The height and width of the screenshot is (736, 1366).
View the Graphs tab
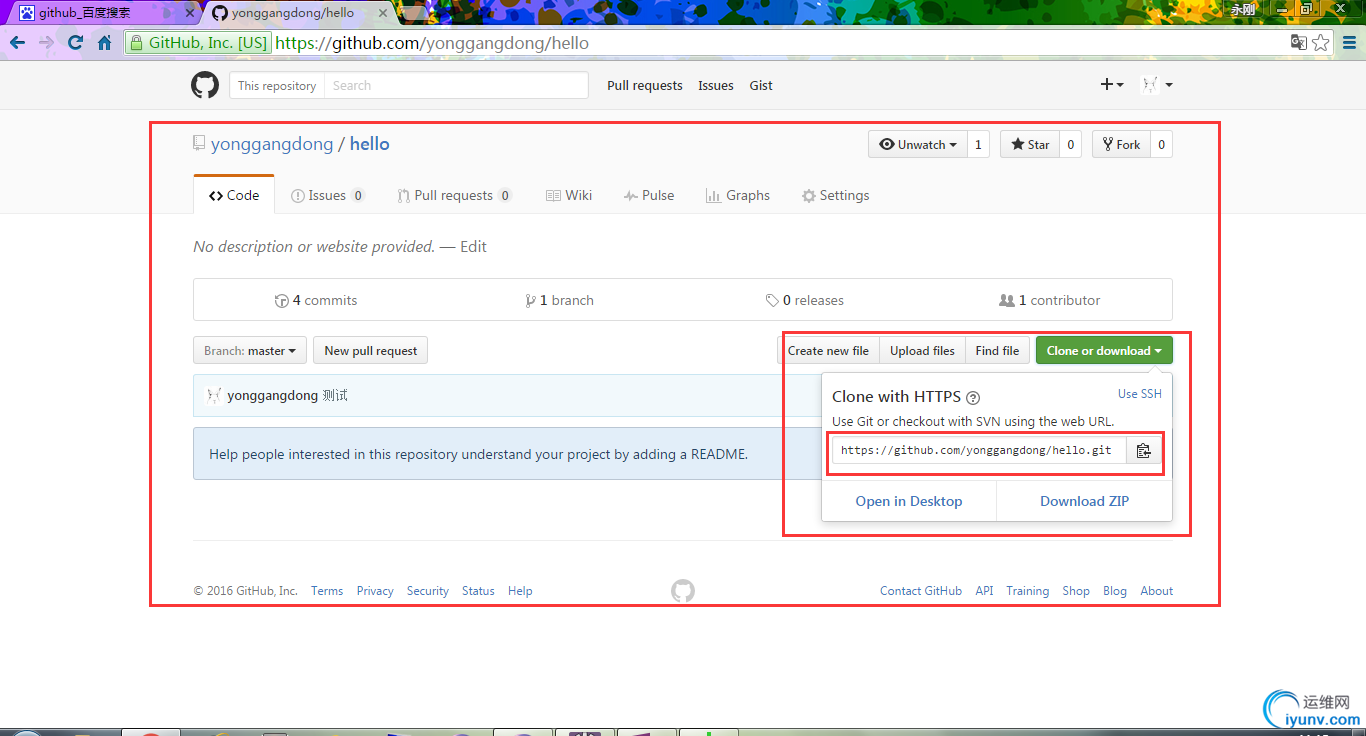coord(738,195)
